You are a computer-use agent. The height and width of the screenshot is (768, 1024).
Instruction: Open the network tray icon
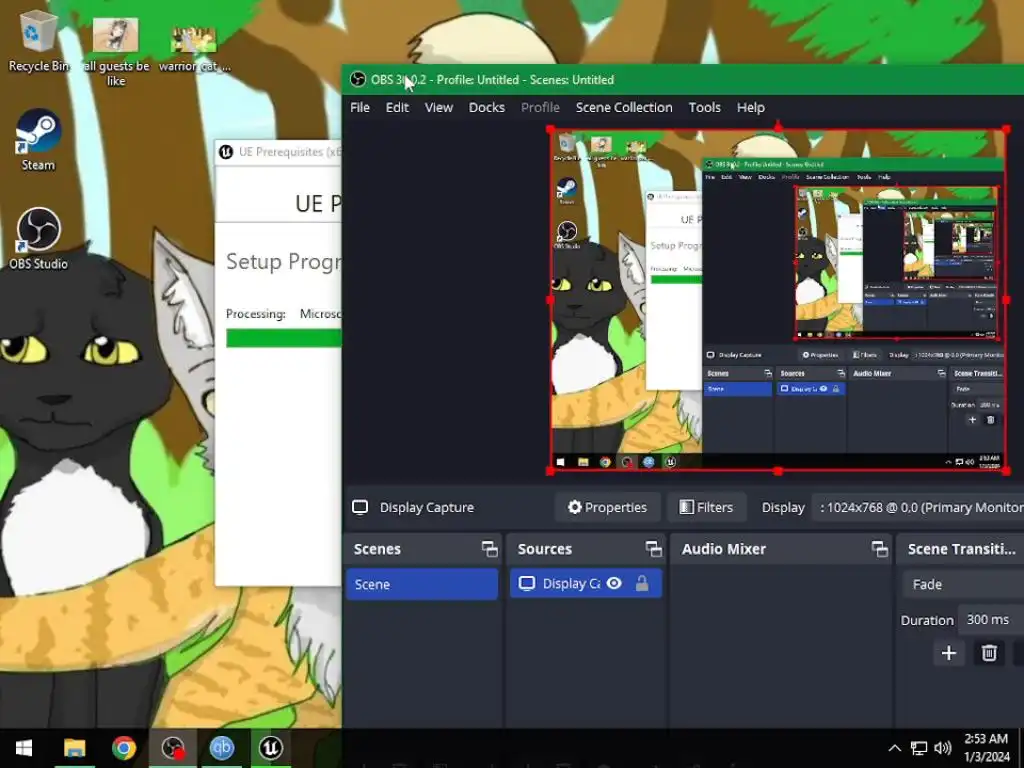(919, 748)
